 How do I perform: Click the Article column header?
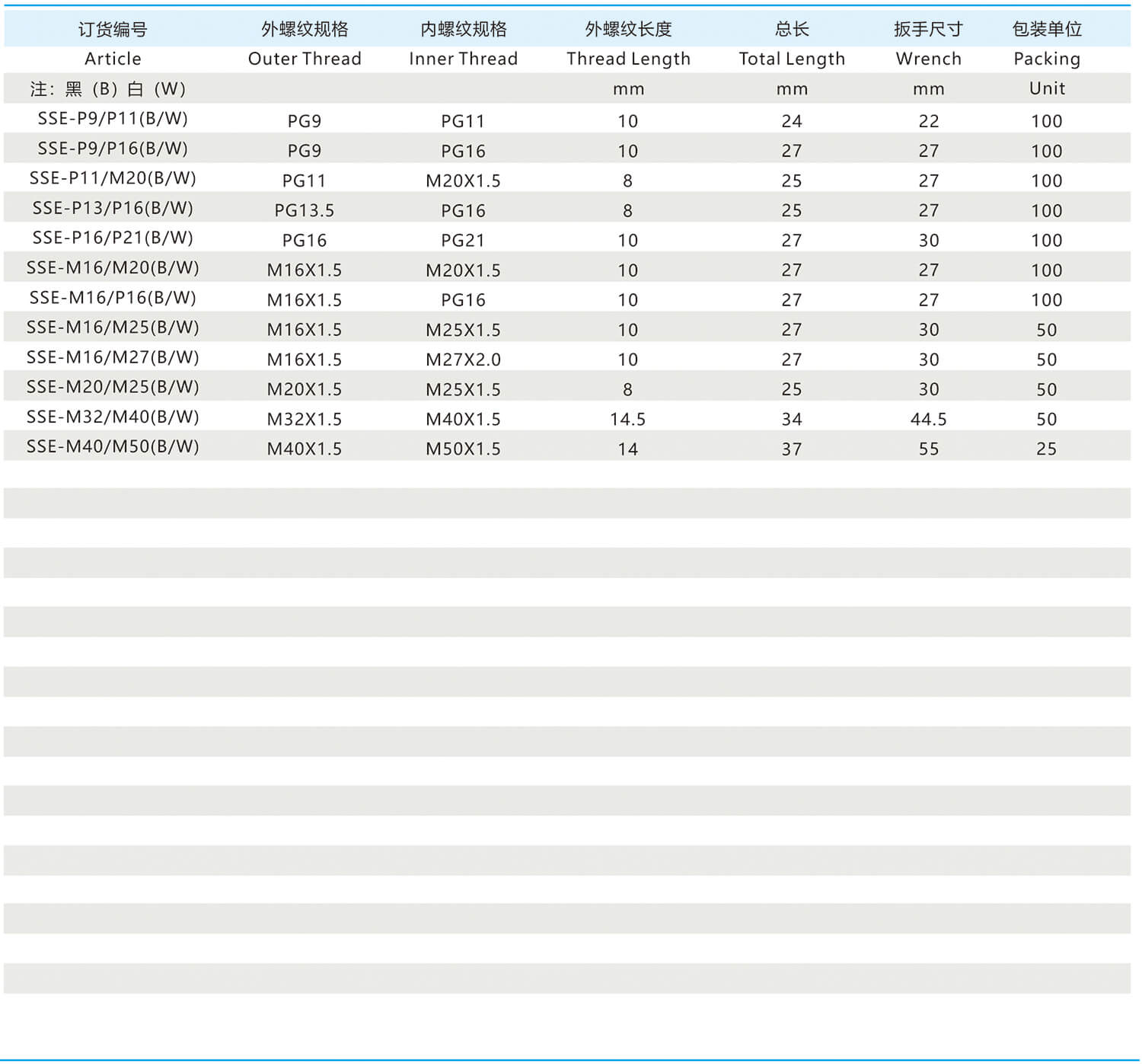click(113, 59)
